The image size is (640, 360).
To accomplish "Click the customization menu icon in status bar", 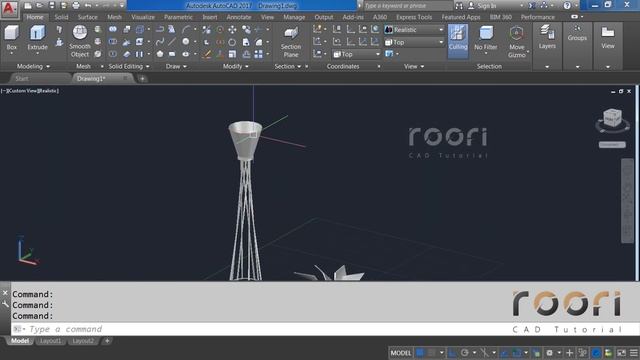I will click(633, 353).
